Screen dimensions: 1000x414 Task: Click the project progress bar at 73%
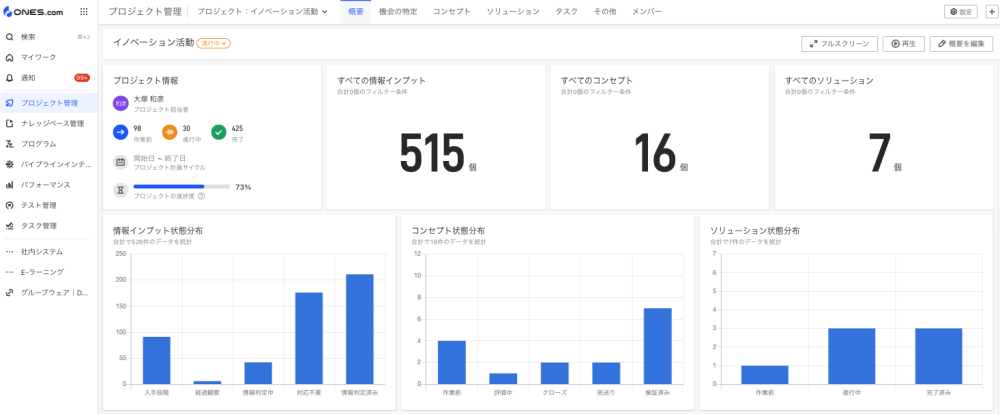point(181,187)
